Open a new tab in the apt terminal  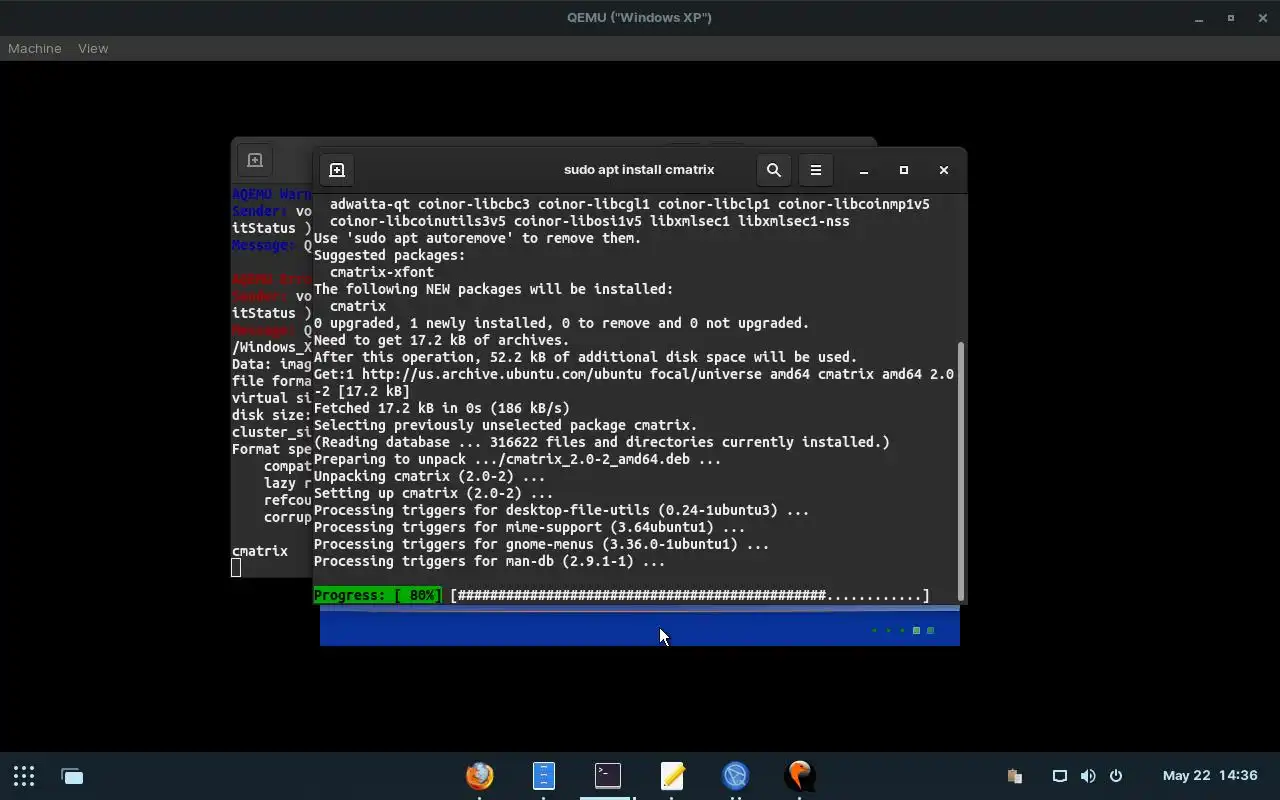point(337,170)
